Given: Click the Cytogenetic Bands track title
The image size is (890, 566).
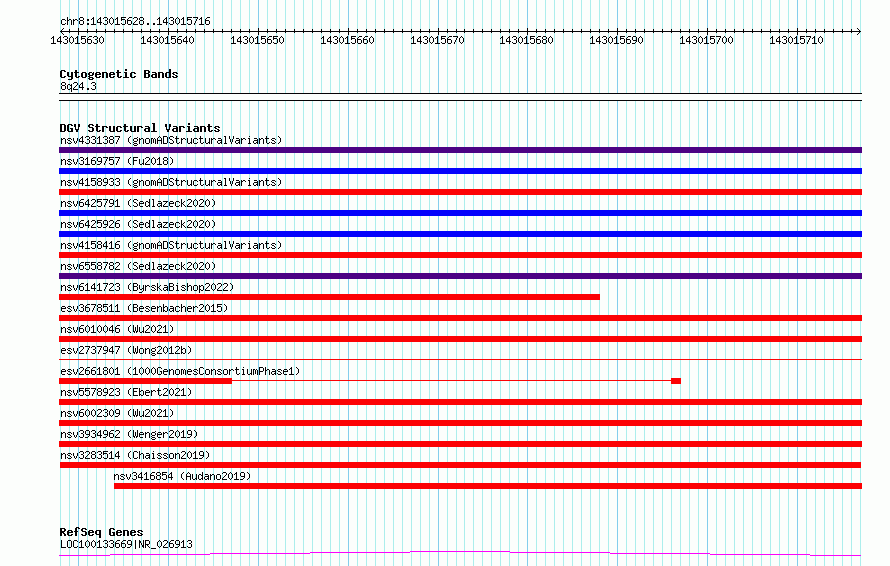Looking at the screenshot, I should pos(119,74).
